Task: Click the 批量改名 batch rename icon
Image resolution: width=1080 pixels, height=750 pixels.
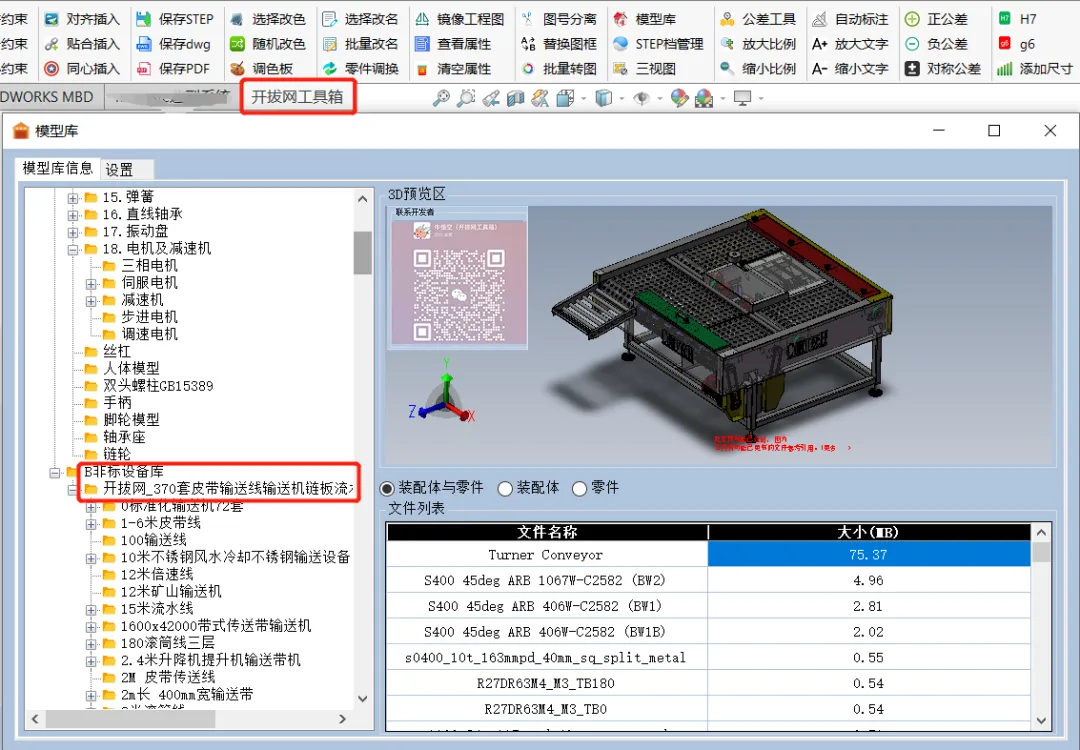Action: click(330, 44)
